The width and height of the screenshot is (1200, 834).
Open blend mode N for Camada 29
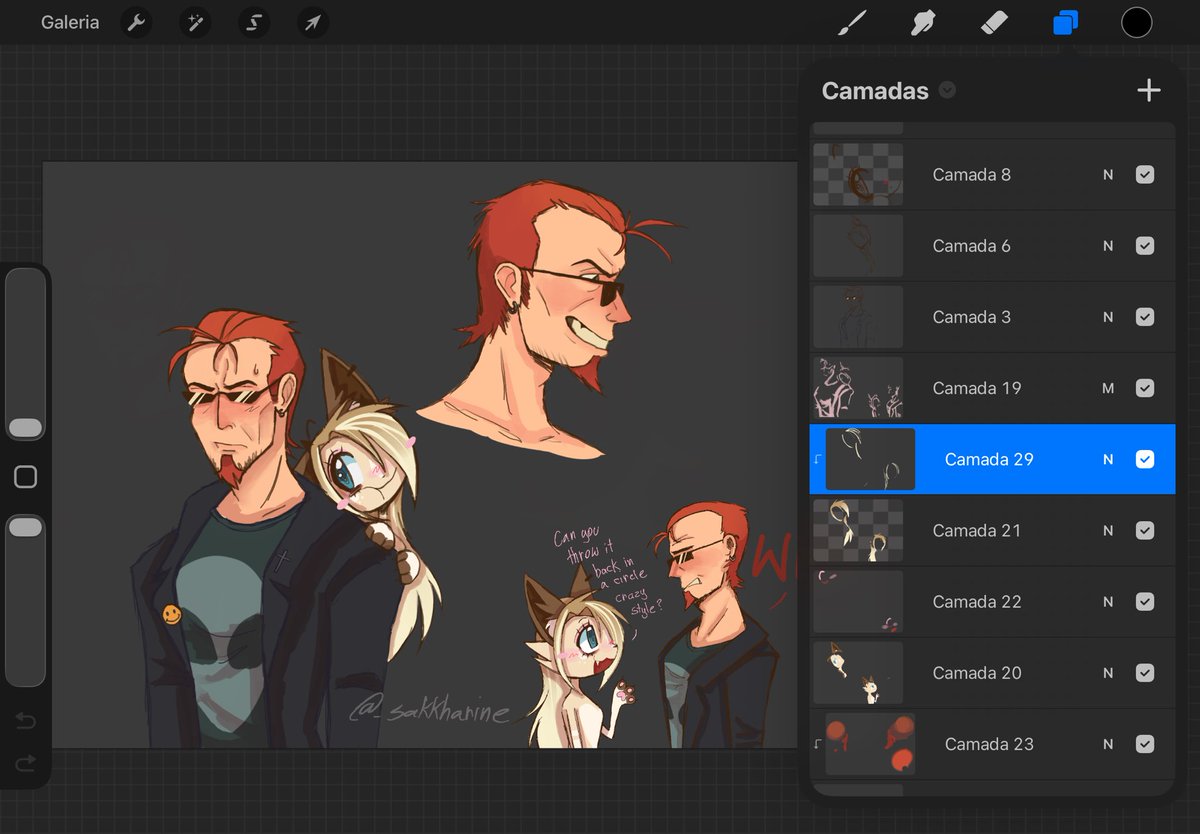[x=1108, y=459]
